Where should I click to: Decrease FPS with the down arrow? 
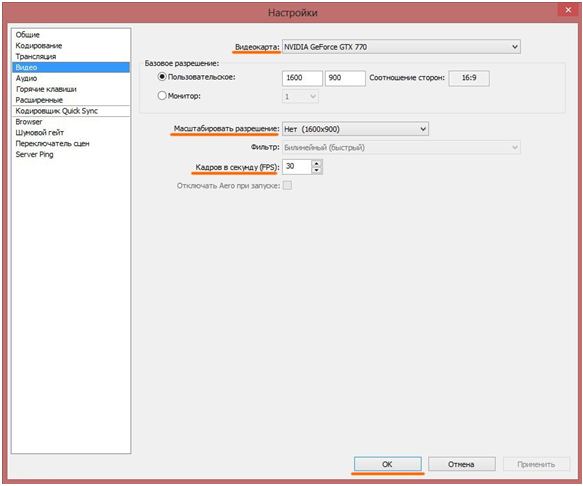316,170
